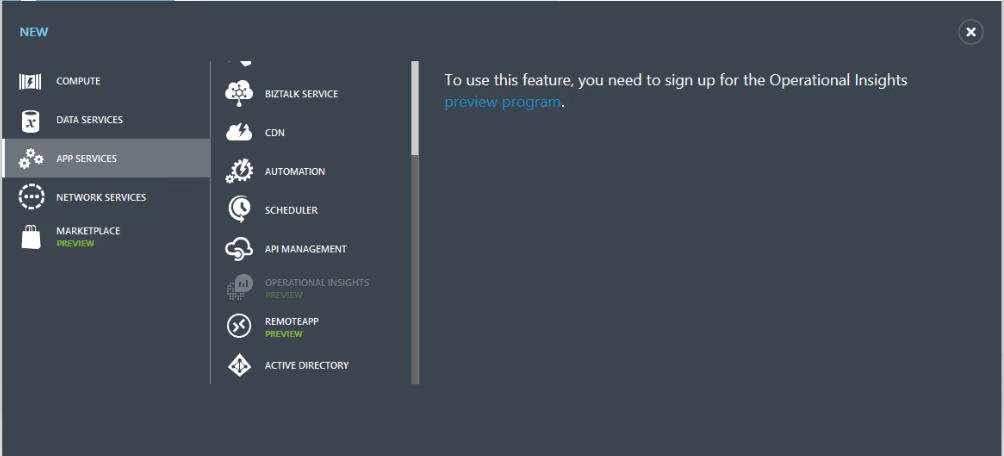Click the CDN cloud lightning icon
Image resolution: width=1004 pixels, height=456 pixels.
(x=239, y=132)
